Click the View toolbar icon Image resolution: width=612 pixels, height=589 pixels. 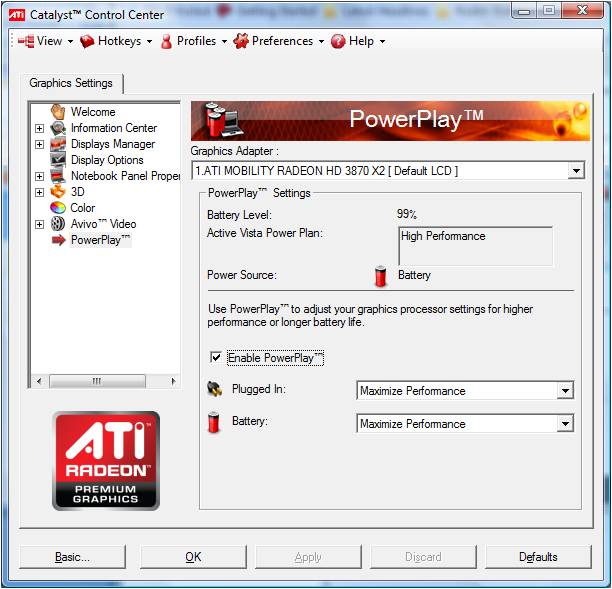click(26, 41)
